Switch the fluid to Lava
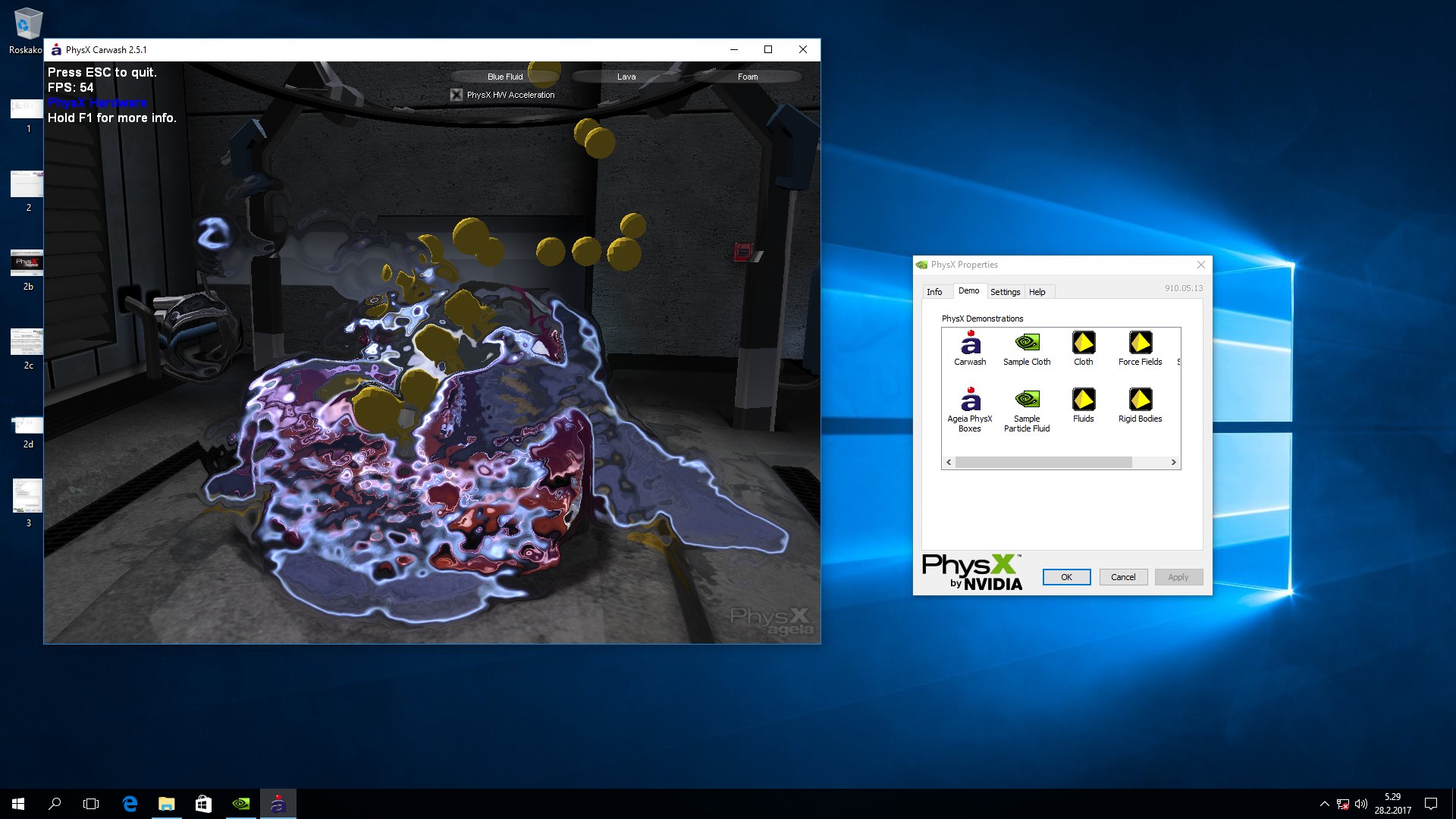1456x819 pixels. tap(626, 77)
